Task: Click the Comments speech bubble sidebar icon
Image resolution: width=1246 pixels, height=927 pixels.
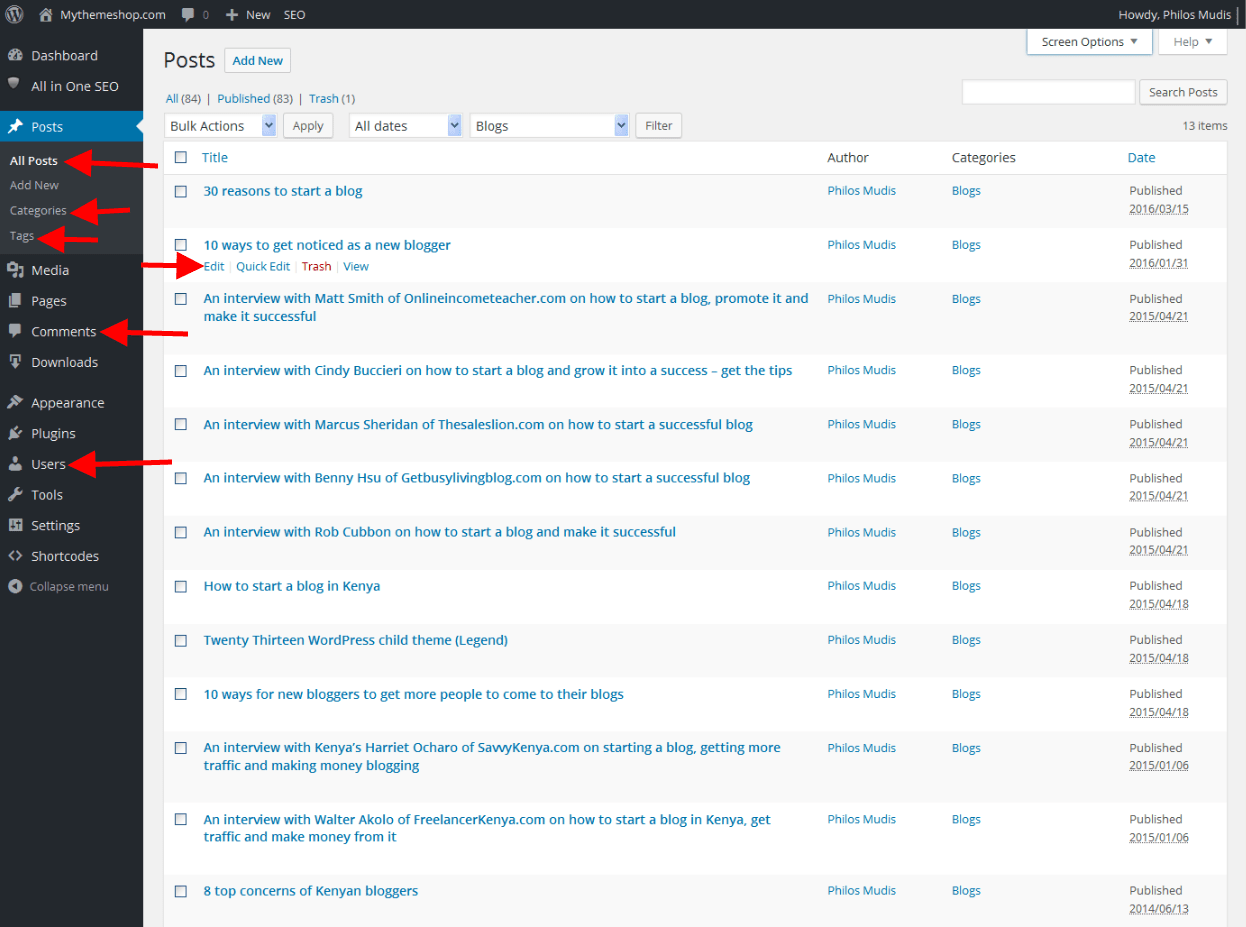Action: point(15,331)
